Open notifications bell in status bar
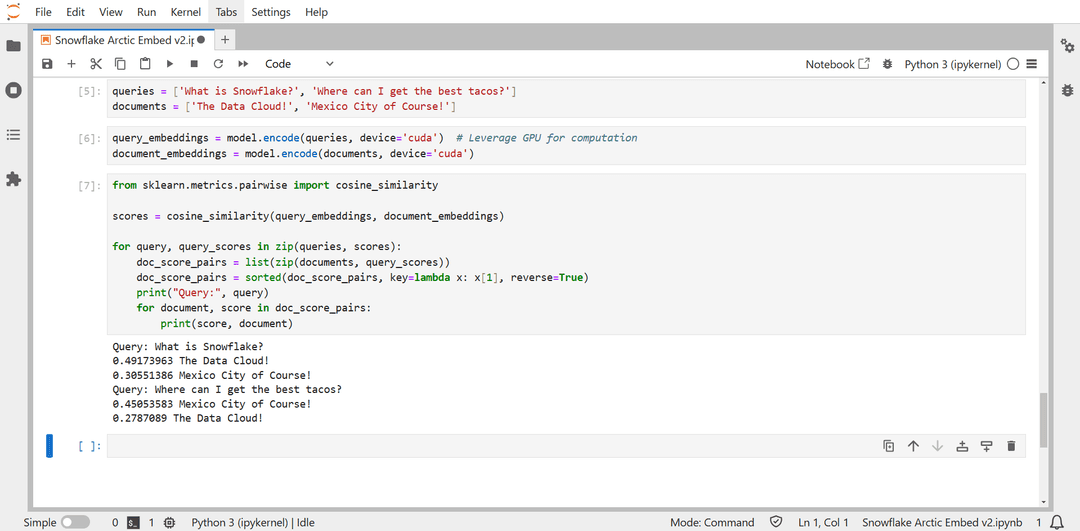This screenshot has height=531, width=1080. (x=1056, y=522)
